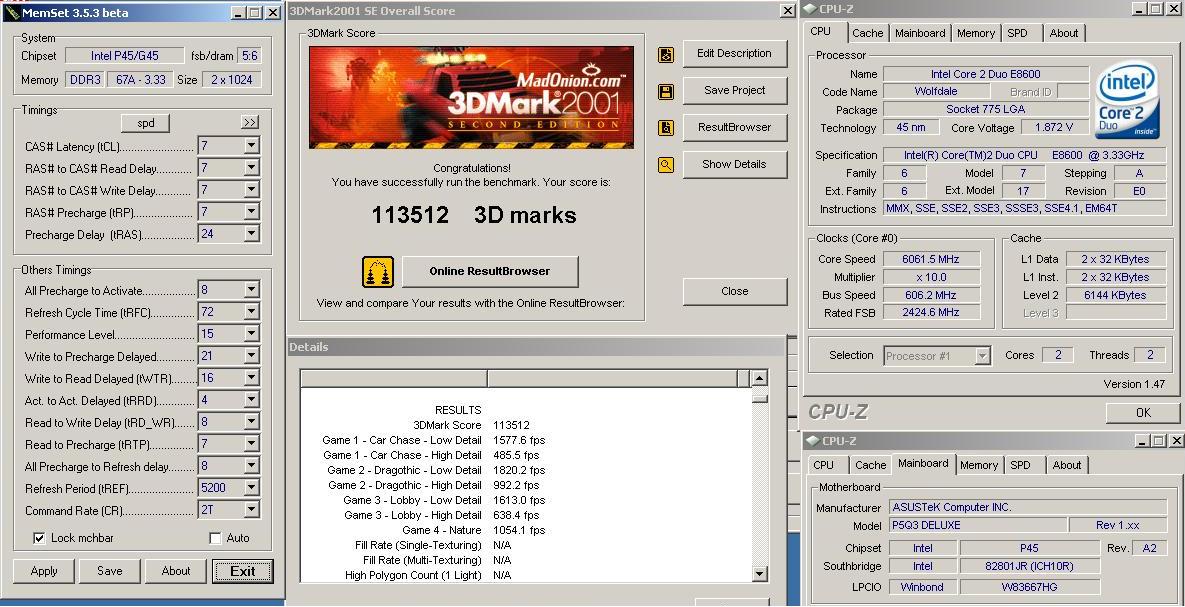This screenshot has width=1185, height=607.
Task: Click Apply in MemSet
Action: pyautogui.click(x=44, y=571)
